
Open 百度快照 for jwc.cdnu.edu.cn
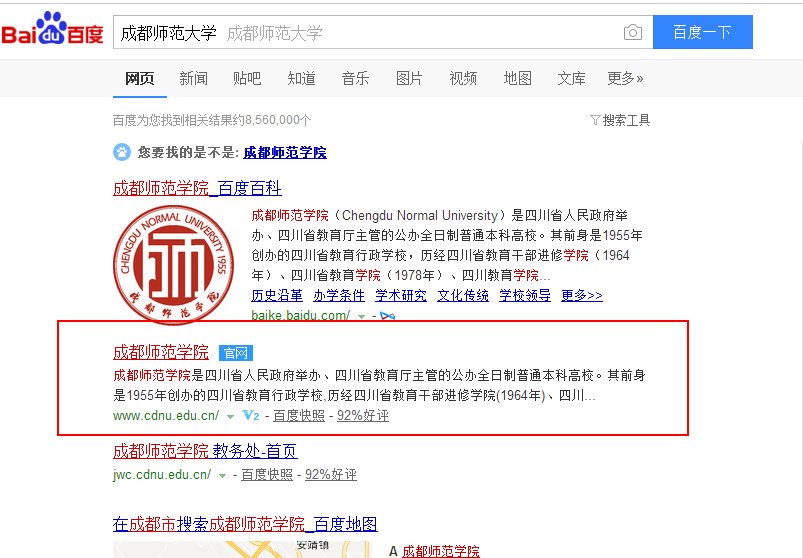click(x=267, y=475)
